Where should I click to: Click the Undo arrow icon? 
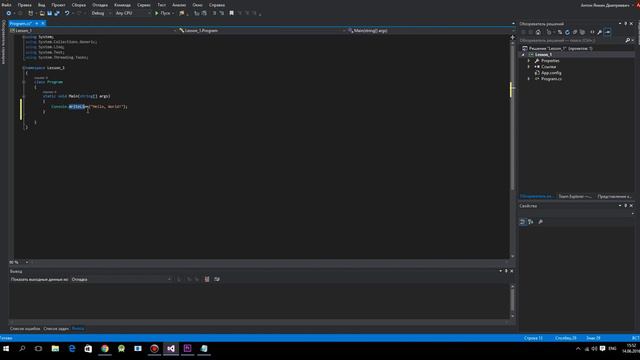tap(67, 13)
